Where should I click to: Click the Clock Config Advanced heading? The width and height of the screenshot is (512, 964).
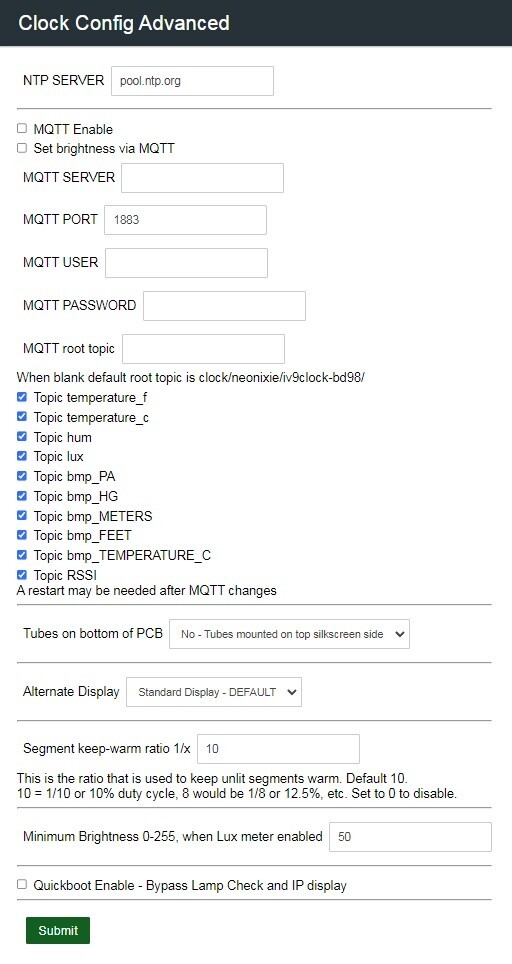point(124,23)
